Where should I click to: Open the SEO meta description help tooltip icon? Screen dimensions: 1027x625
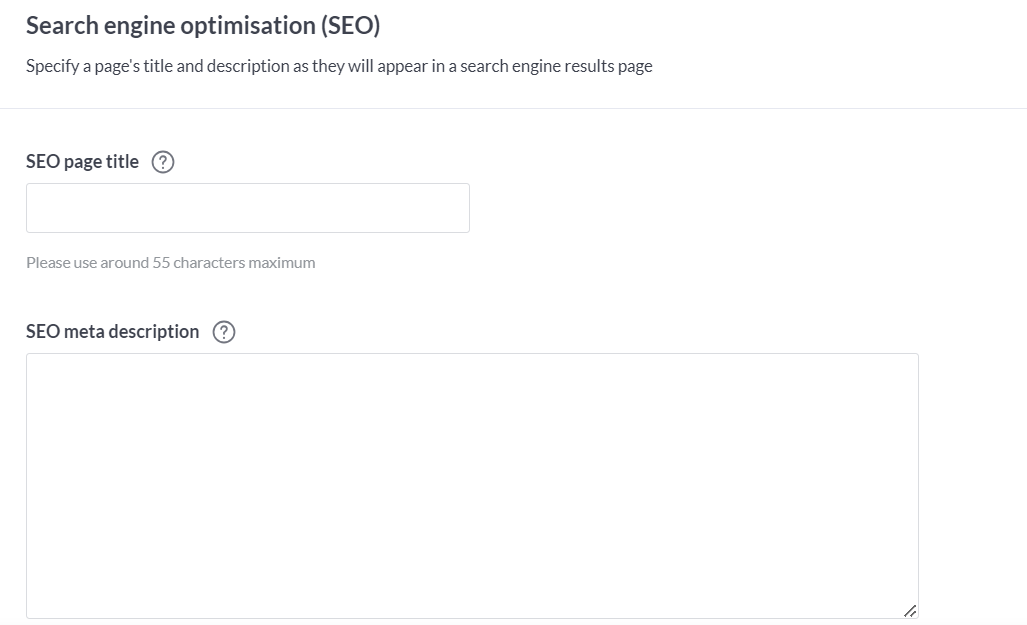pyautogui.click(x=225, y=332)
